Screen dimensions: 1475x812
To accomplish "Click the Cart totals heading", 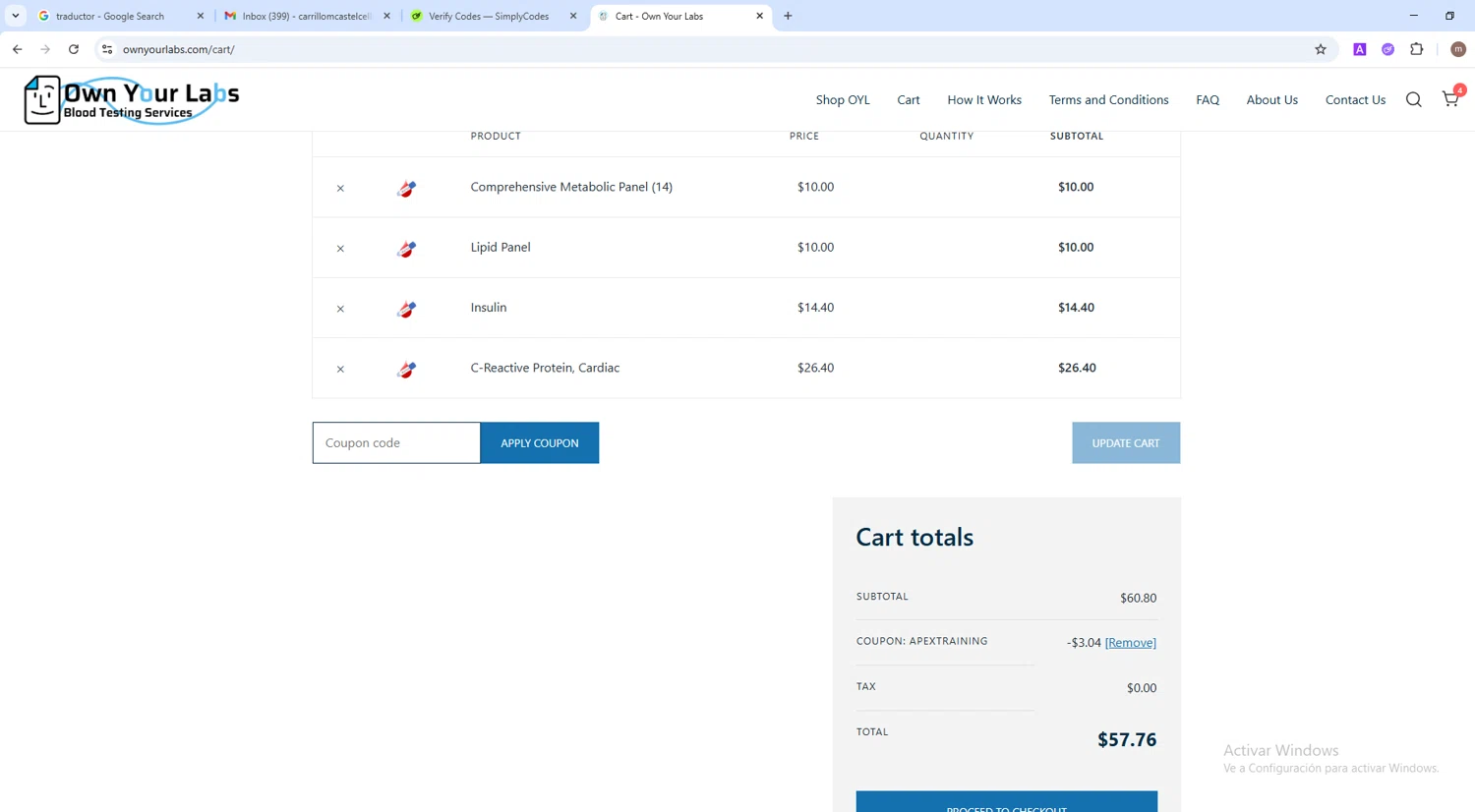I will point(914,537).
